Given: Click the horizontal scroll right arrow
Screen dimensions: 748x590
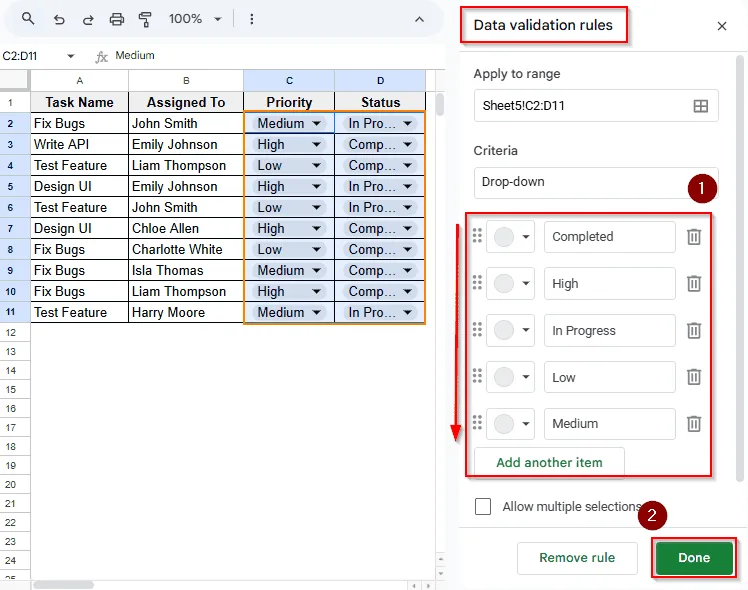Looking at the screenshot, I should [429, 585].
